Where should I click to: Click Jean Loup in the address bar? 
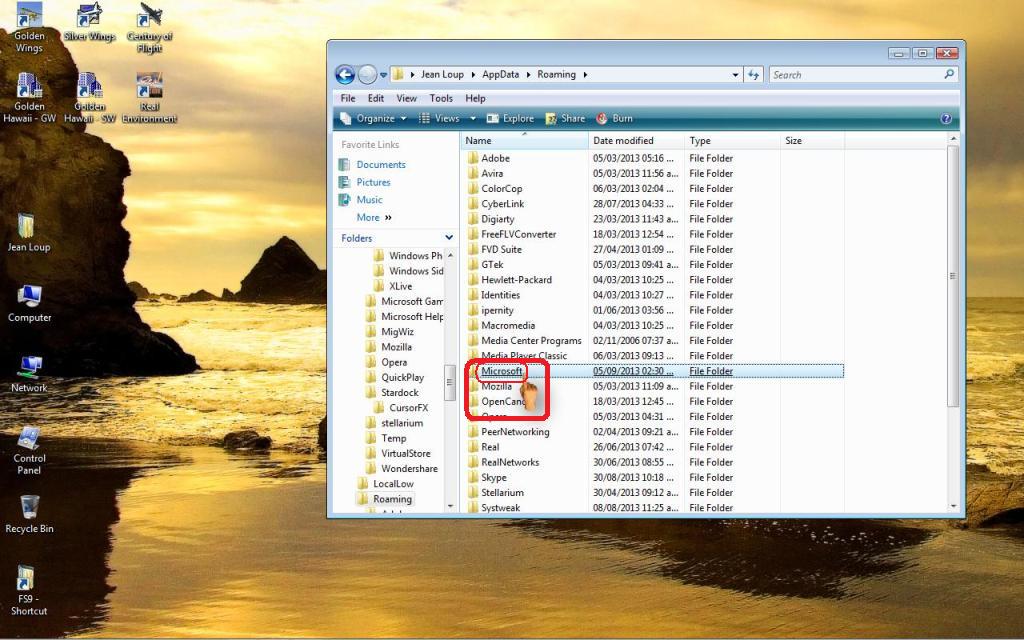(442, 74)
